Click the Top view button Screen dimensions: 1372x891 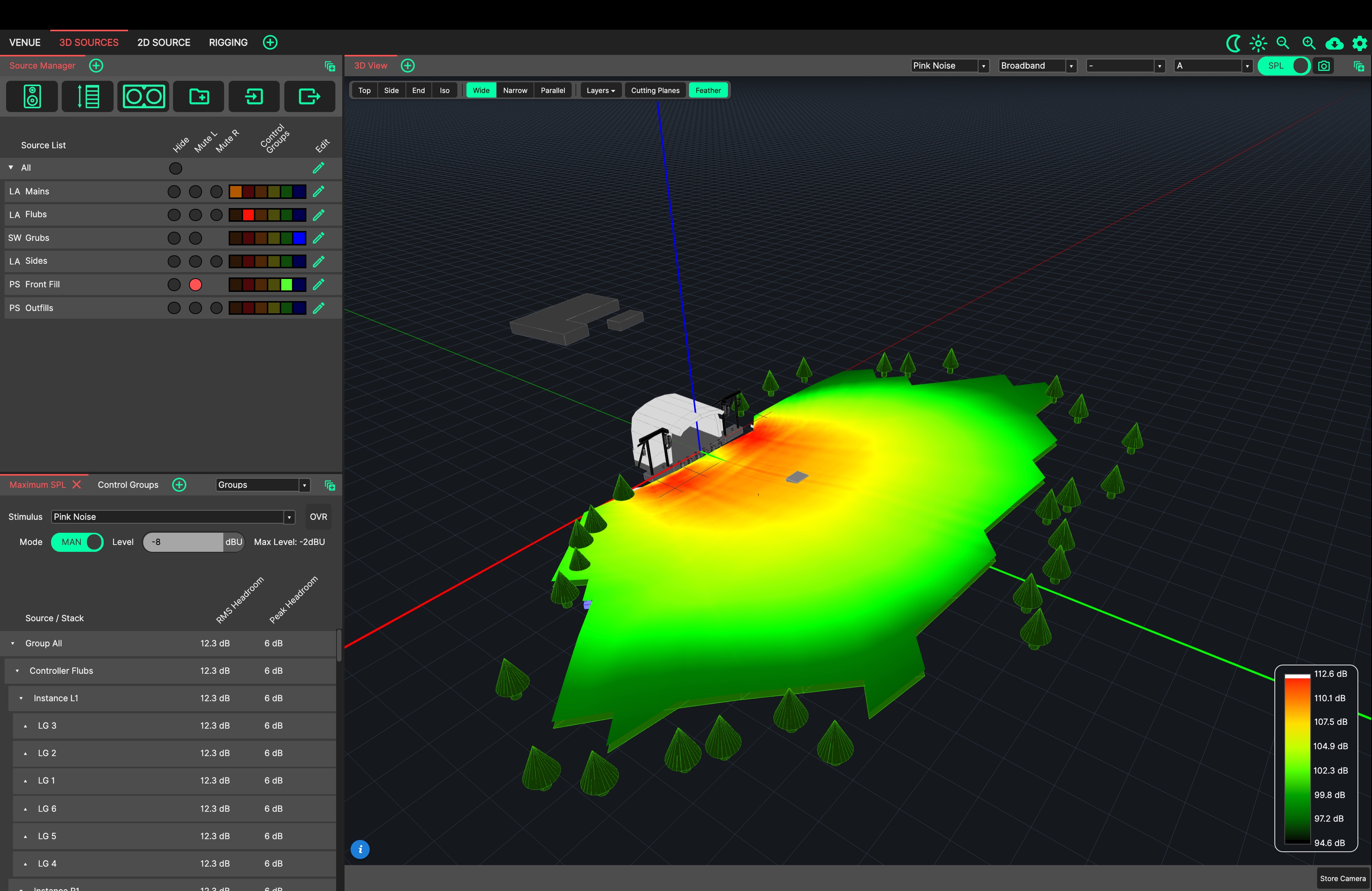click(364, 90)
